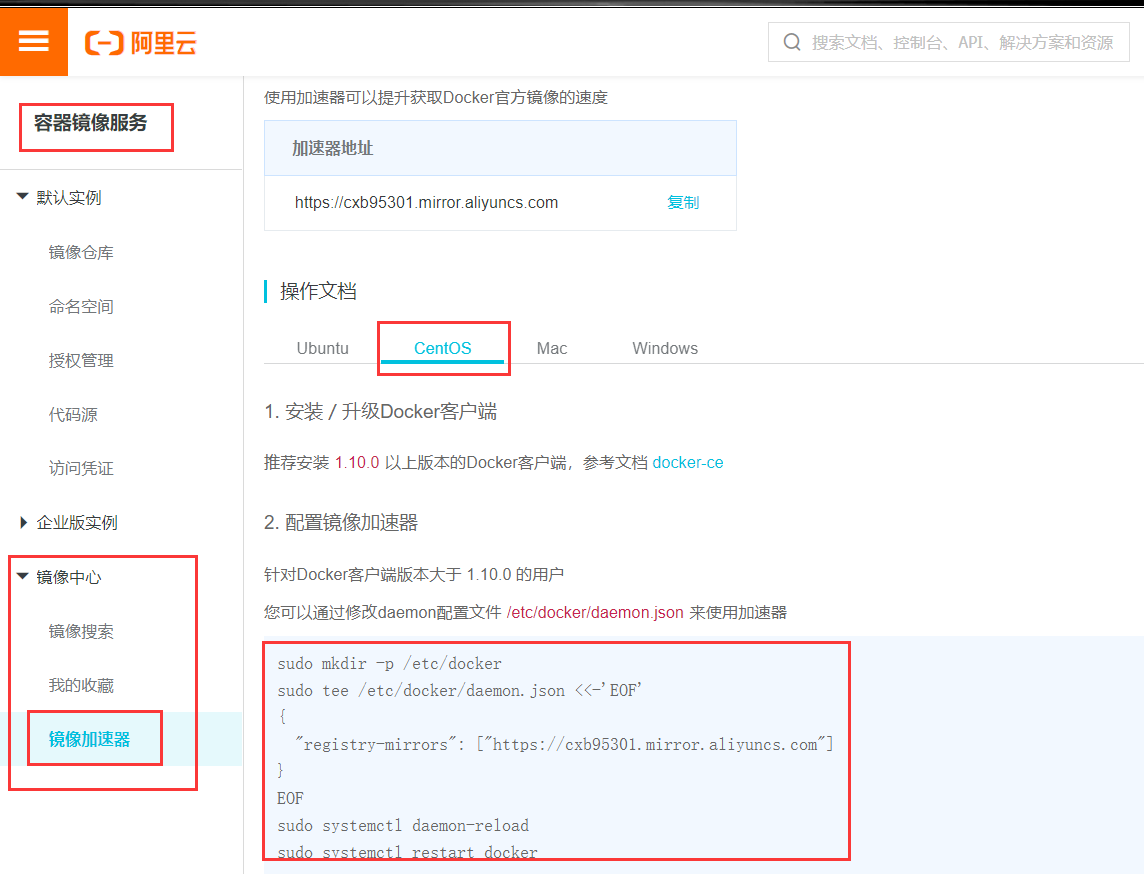Switch to the Mac tab
Viewport: 1144px width, 874px height.
point(552,349)
